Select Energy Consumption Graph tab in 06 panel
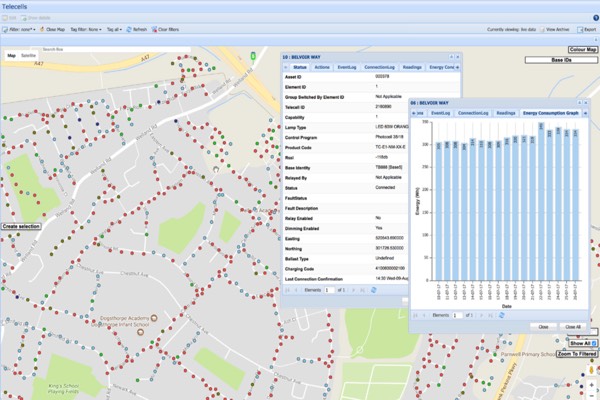The height and width of the screenshot is (400, 600). click(x=551, y=113)
